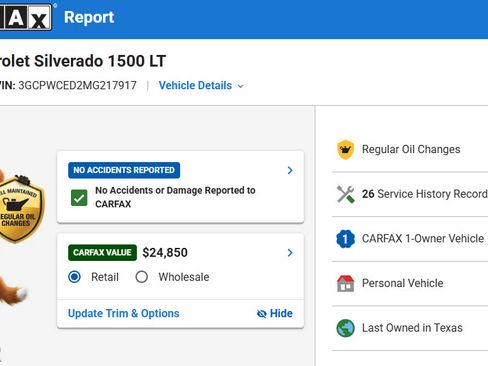Click the Personal Vehicle house icon
488x366 pixels.
pos(345,283)
